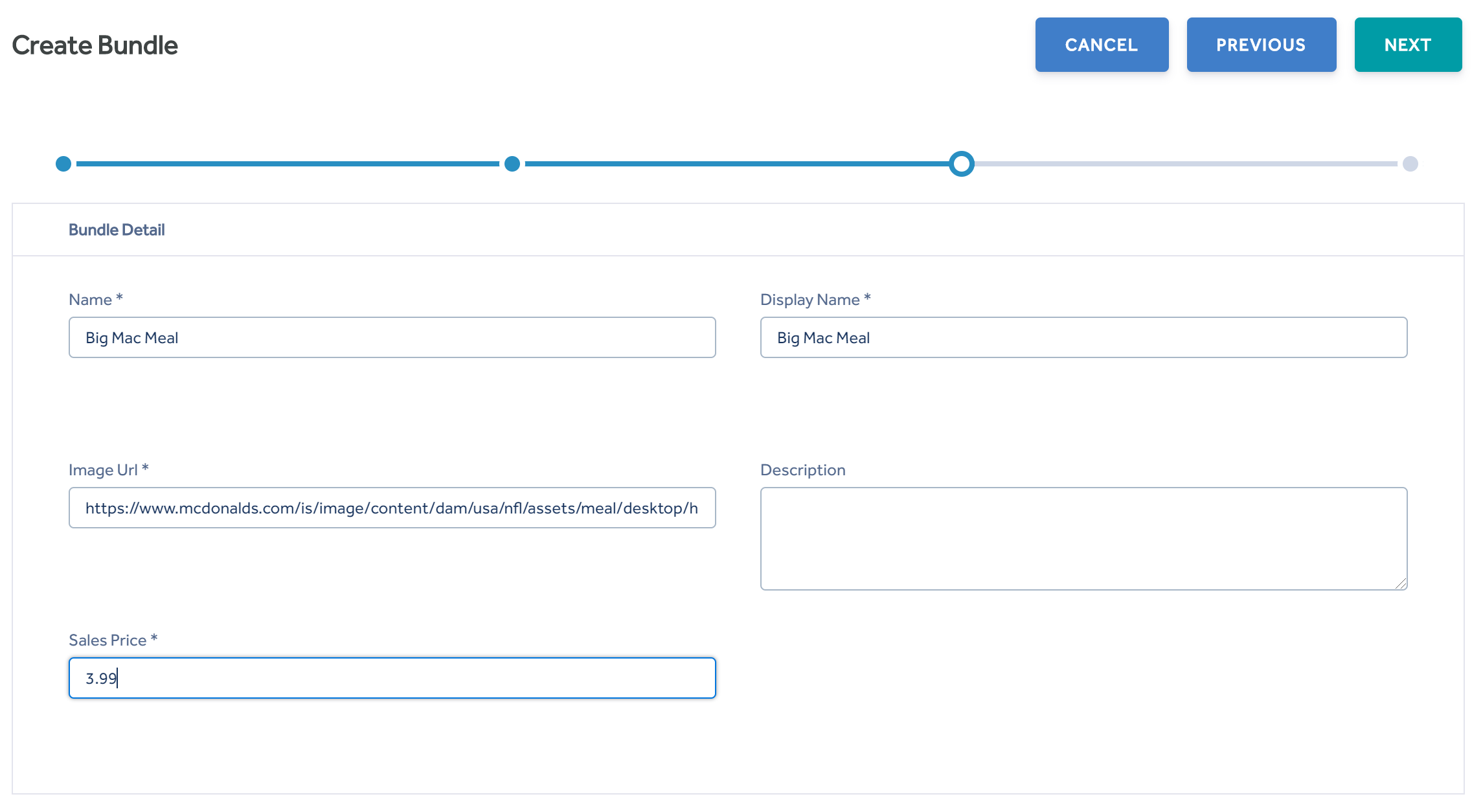Click the CANCEL button
The image size is (1483, 812).
(1102, 45)
